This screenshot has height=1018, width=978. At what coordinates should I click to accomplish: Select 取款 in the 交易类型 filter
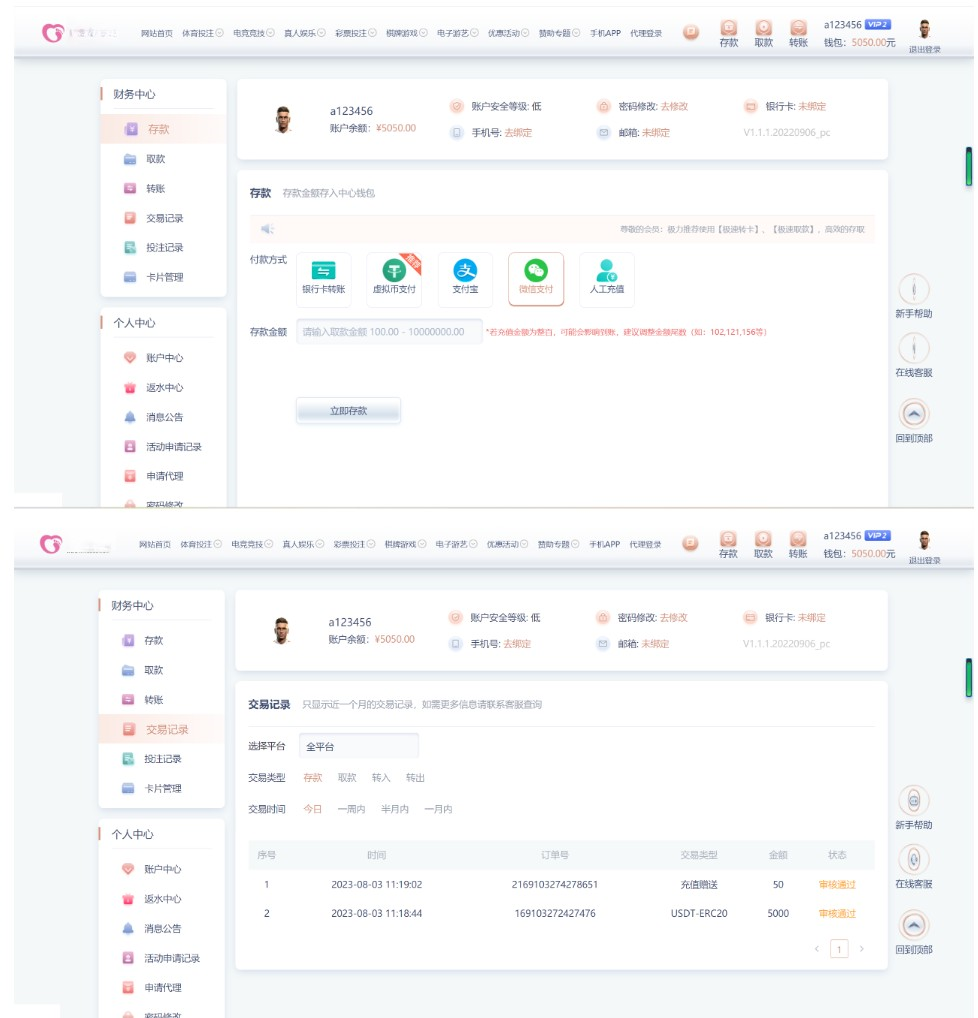(347, 777)
